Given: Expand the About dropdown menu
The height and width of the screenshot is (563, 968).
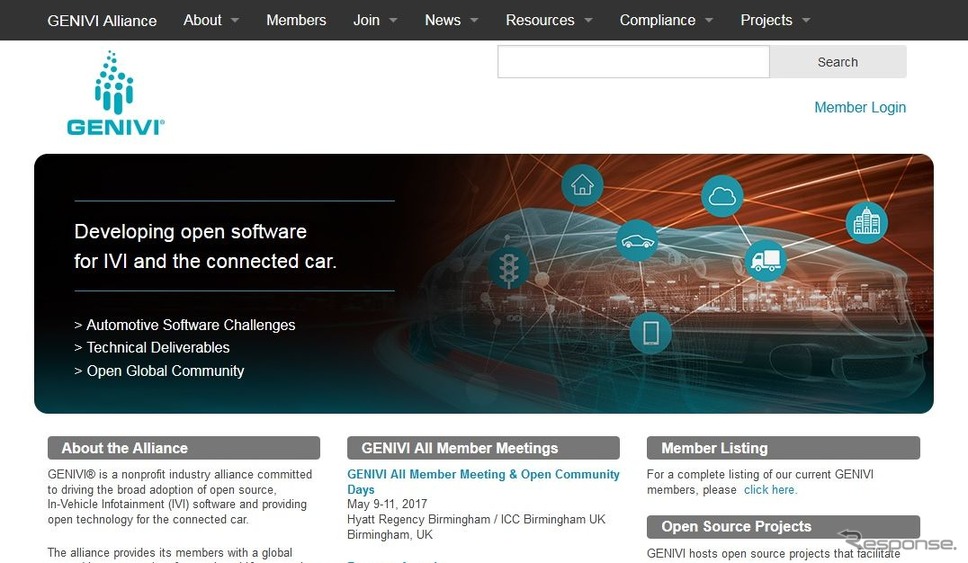Looking at the screenshot, I should [211, 20].
